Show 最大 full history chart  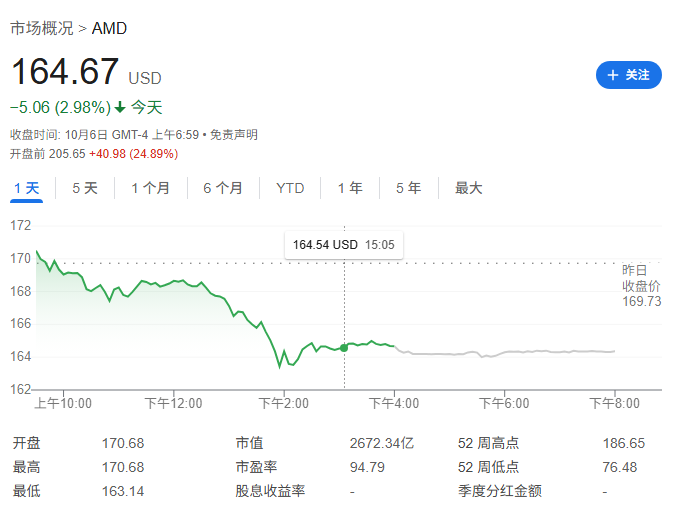click(468, 188)
